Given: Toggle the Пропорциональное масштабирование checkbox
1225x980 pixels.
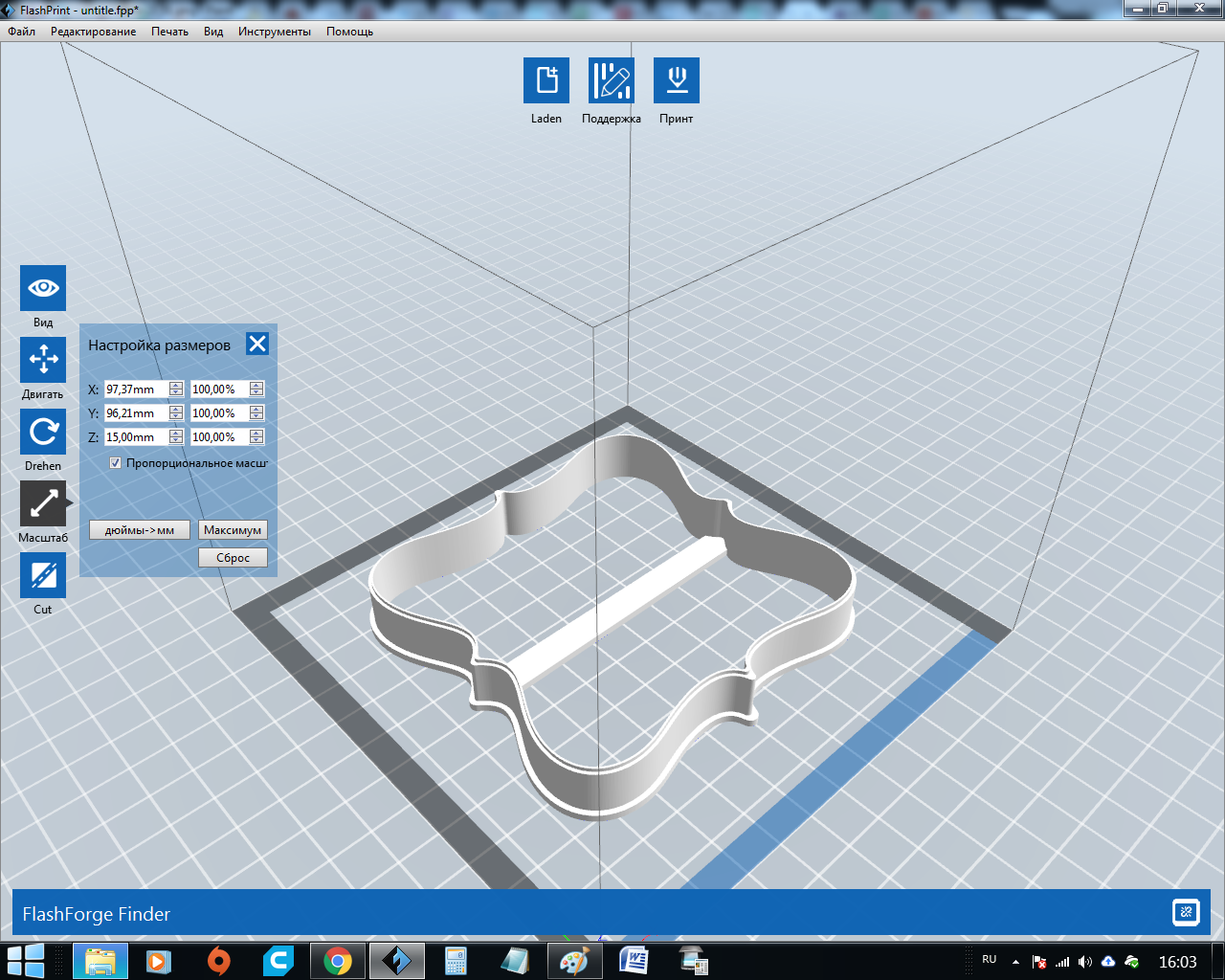Looking at the screenshot, I should click(x=116, y=463).
